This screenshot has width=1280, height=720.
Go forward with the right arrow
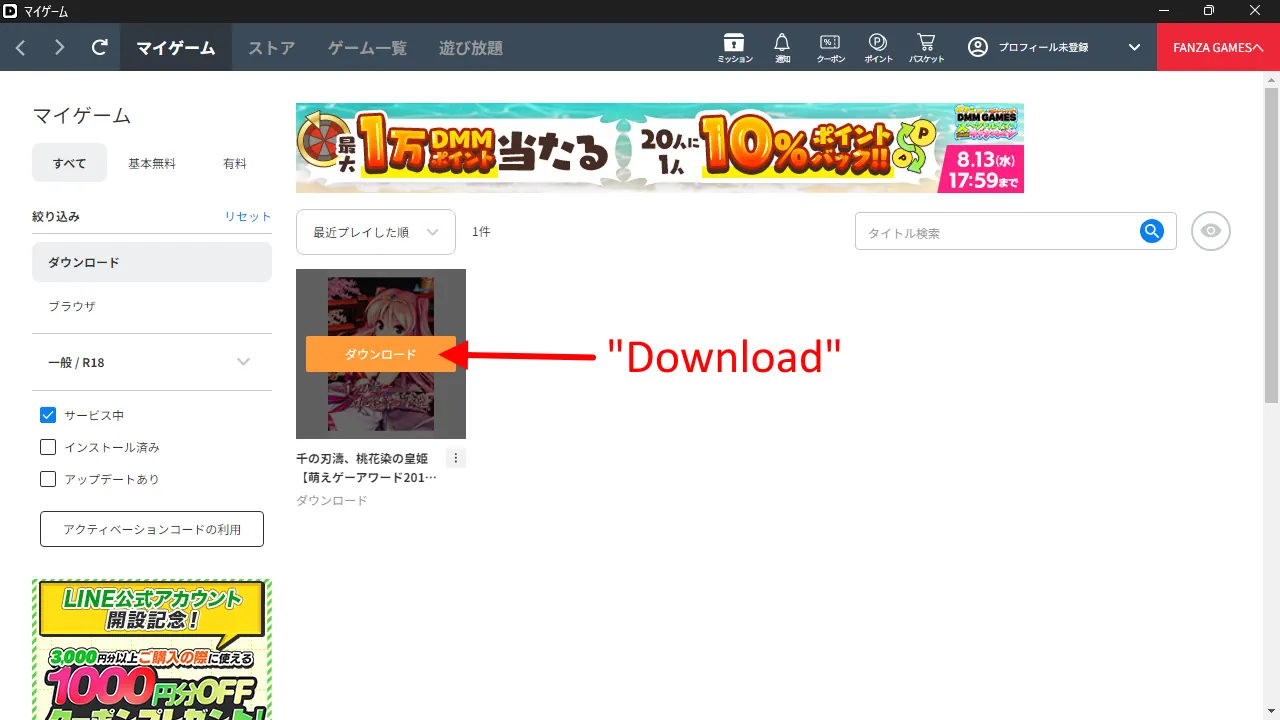59,47
